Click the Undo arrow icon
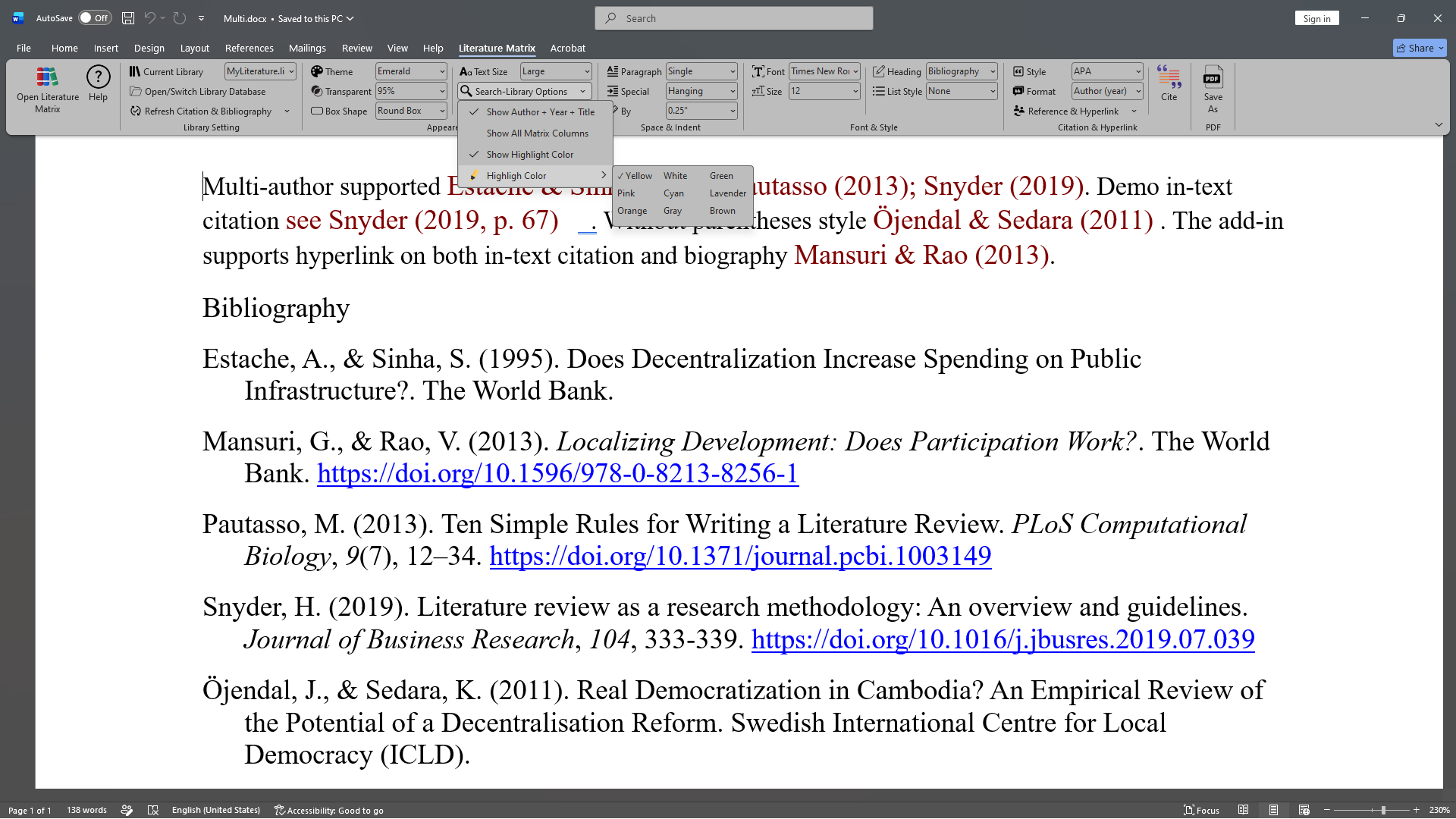The height and width of the screenshot is (819, 1456). click(150, 18)
